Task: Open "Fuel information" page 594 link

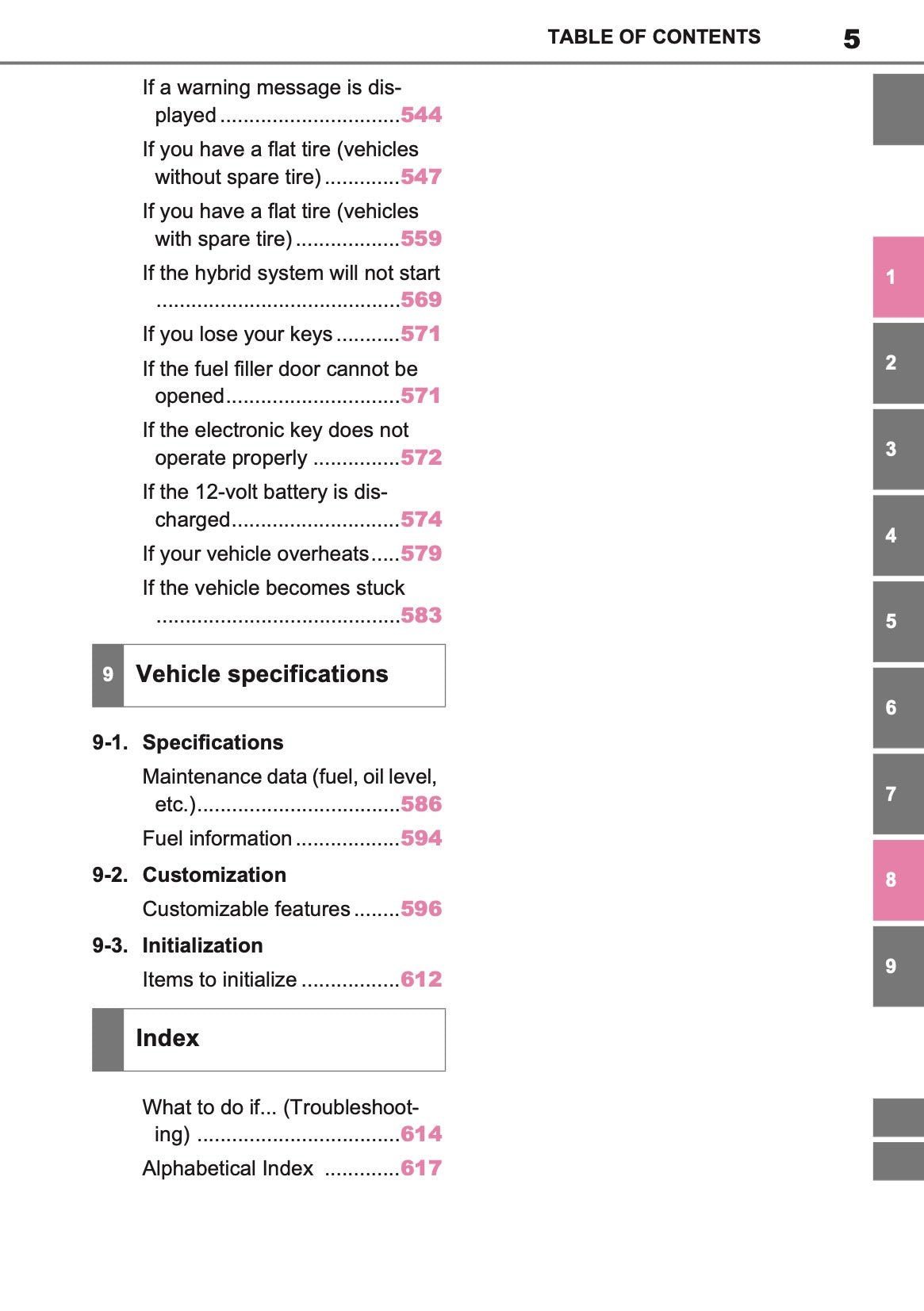Action: coord(420,838)
